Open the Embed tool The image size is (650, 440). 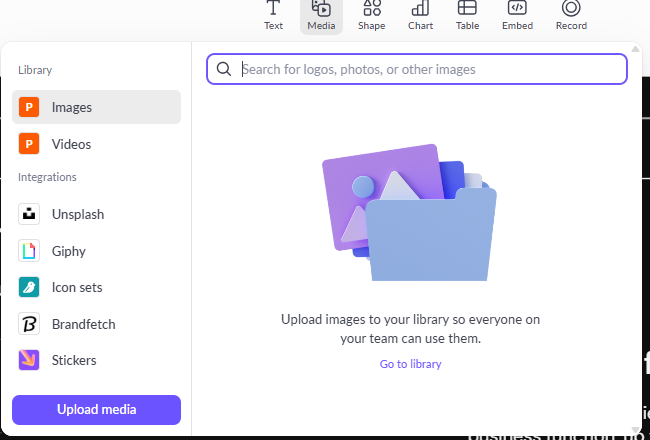(517, 16)
